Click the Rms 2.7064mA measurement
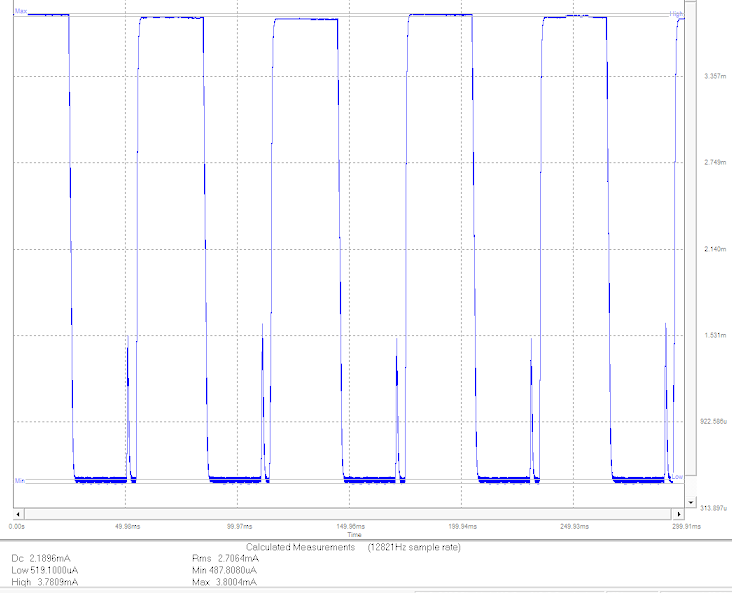 coord(225,558)
